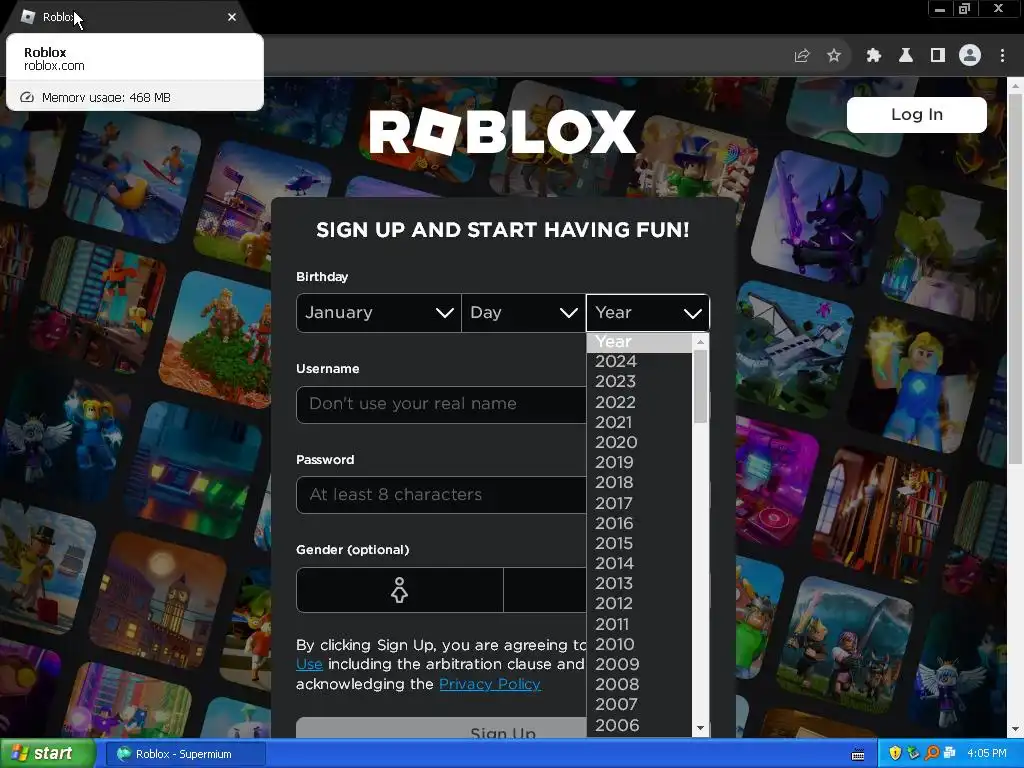1024x768 pixels.
Task: Focus the Password input field
Action: [x=441, y=495]
